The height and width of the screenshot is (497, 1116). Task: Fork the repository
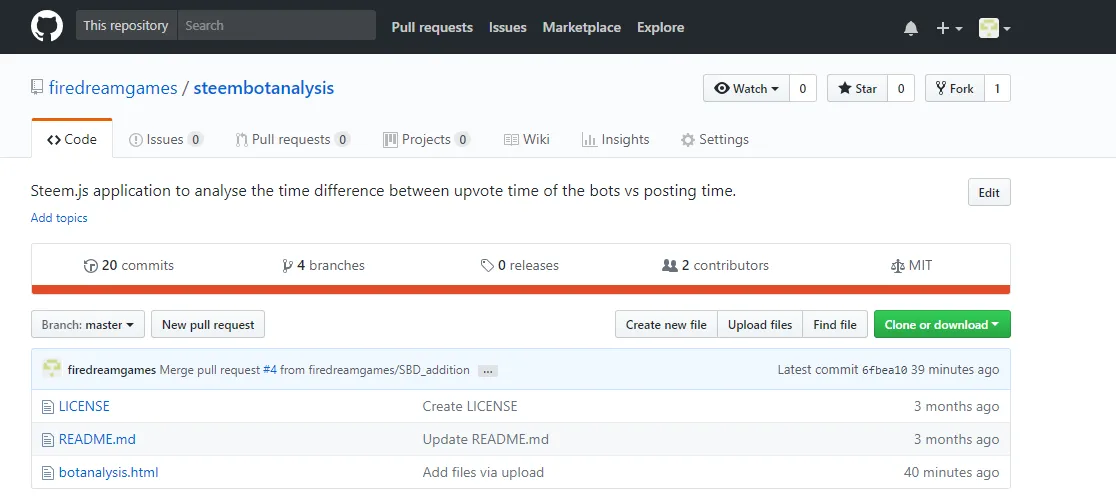tap(954, 88)
